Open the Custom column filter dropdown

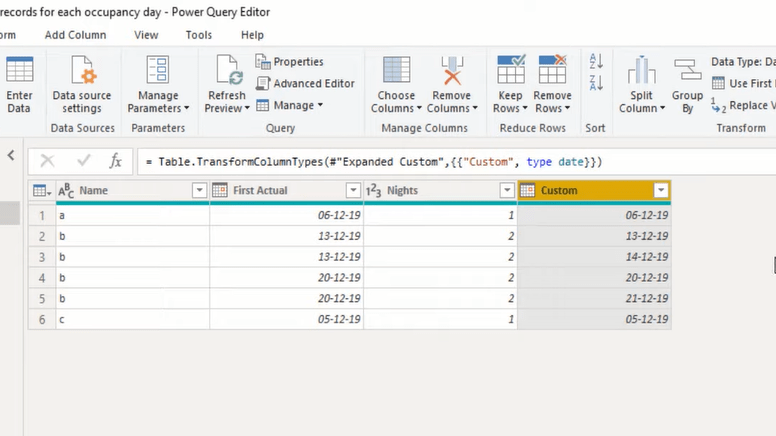pyautogui.click(x=661, y=191)
